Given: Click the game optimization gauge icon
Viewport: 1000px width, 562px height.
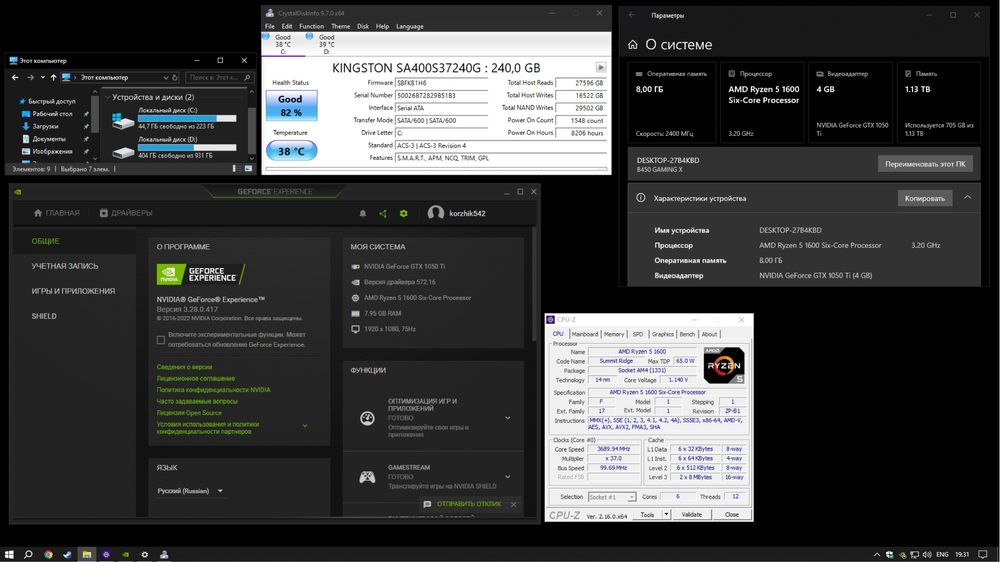Looking at the screenshot, I should coord(367,418).
